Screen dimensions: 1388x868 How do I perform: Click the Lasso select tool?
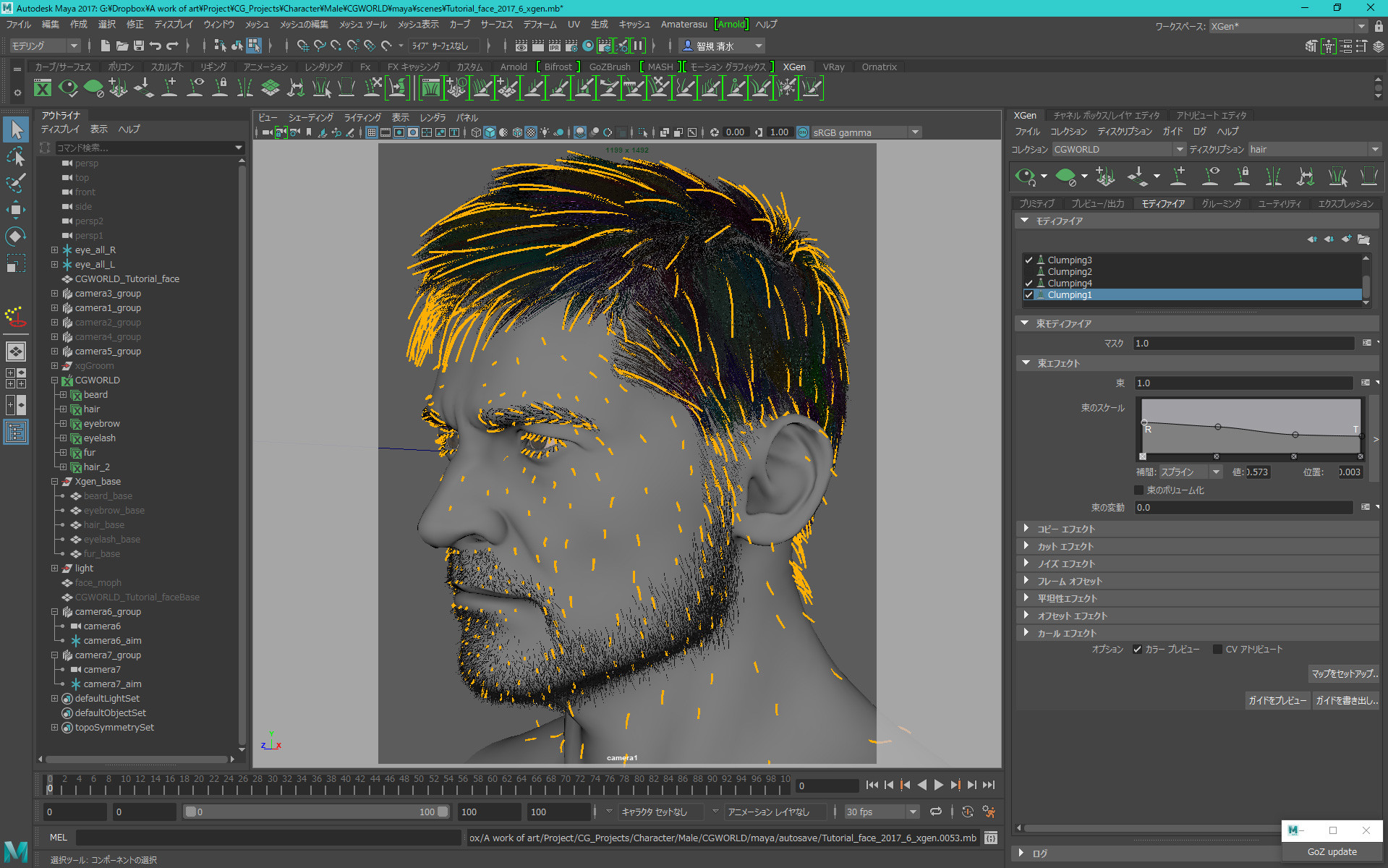pos(16,157)
